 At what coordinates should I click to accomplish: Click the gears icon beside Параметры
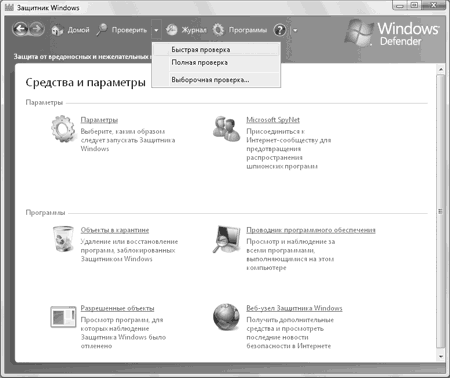click(x=63, y=129)
